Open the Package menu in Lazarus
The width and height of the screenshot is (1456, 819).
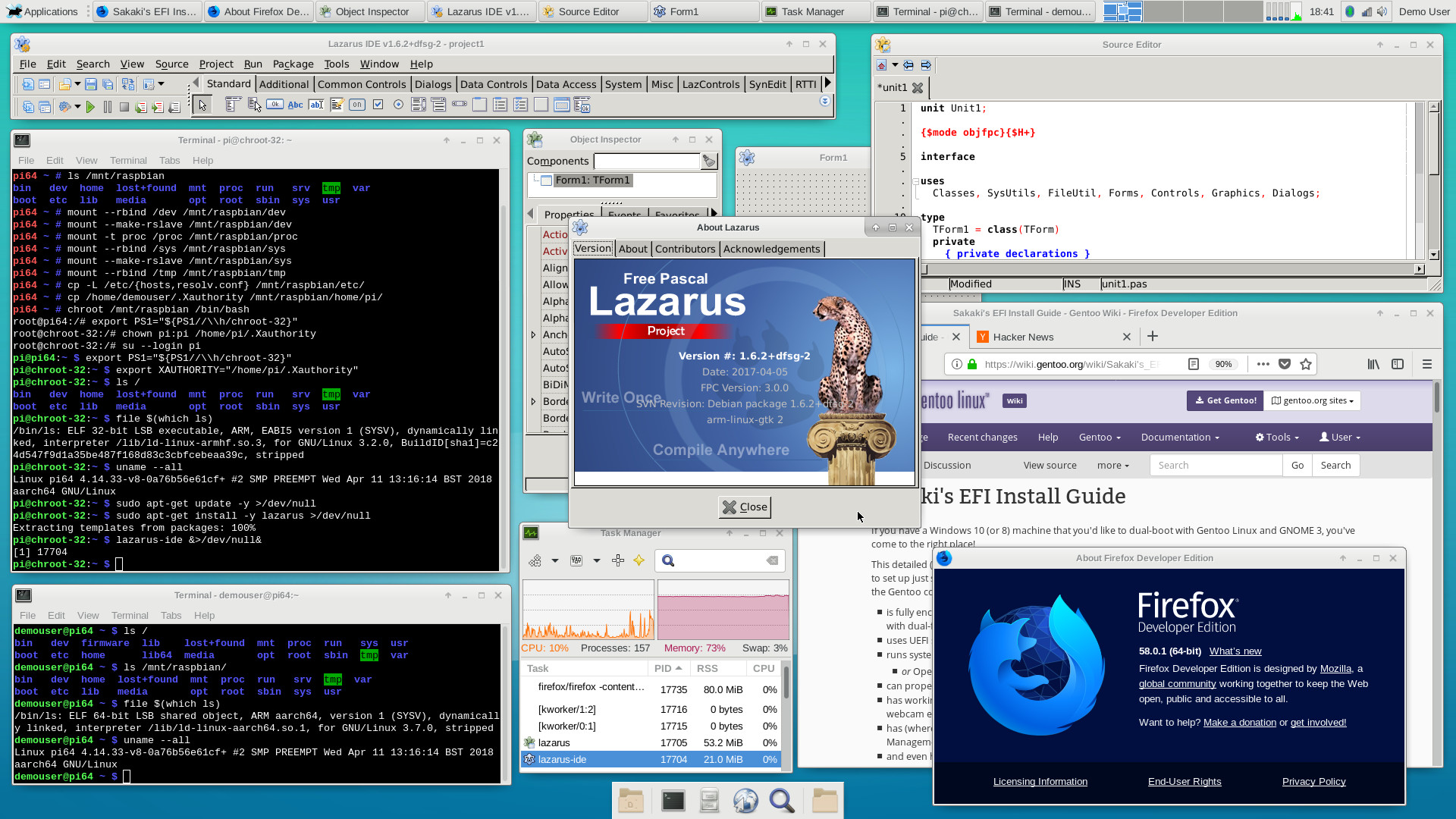tap(293, 64)
